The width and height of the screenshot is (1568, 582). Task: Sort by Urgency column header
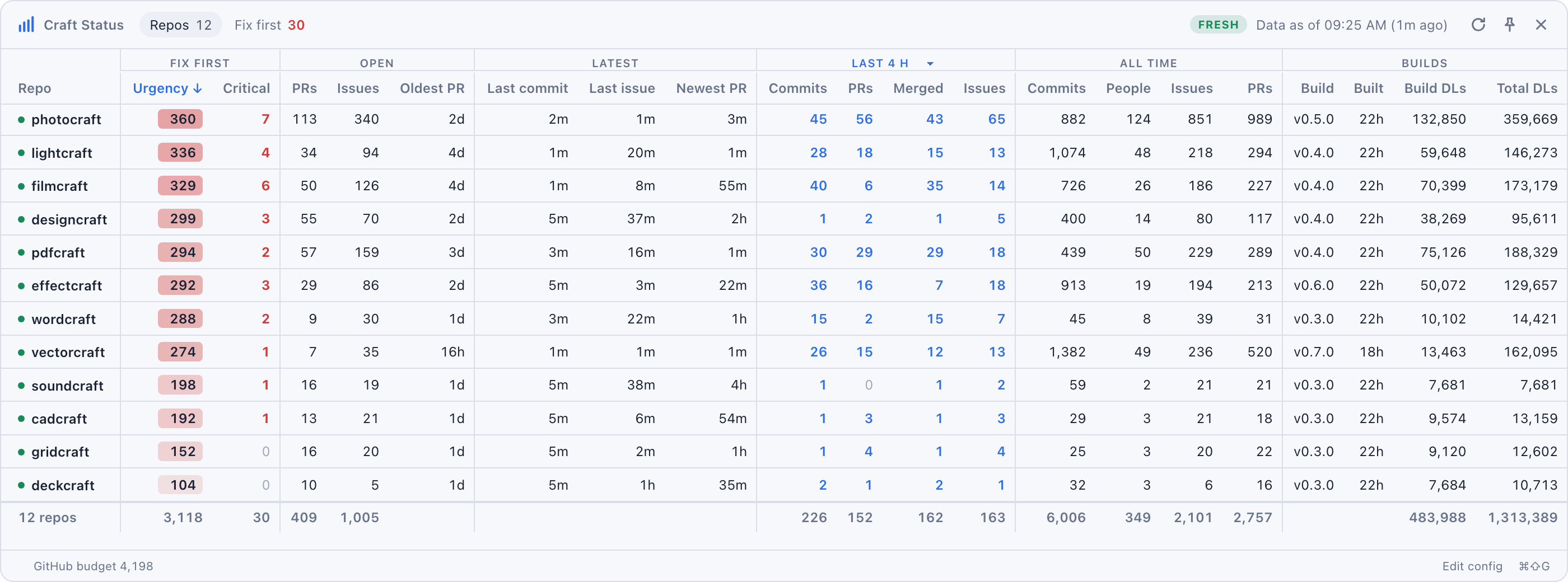point(167,88)
